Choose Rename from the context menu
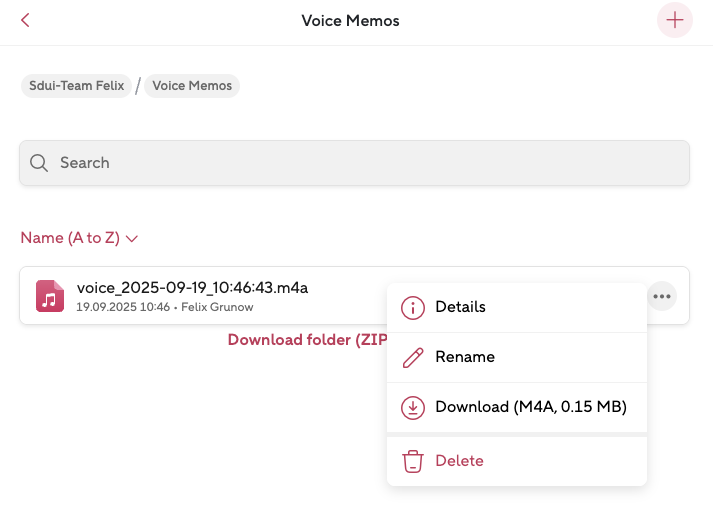The height and width of the screenshot is (509, 713). click(465, 358)
